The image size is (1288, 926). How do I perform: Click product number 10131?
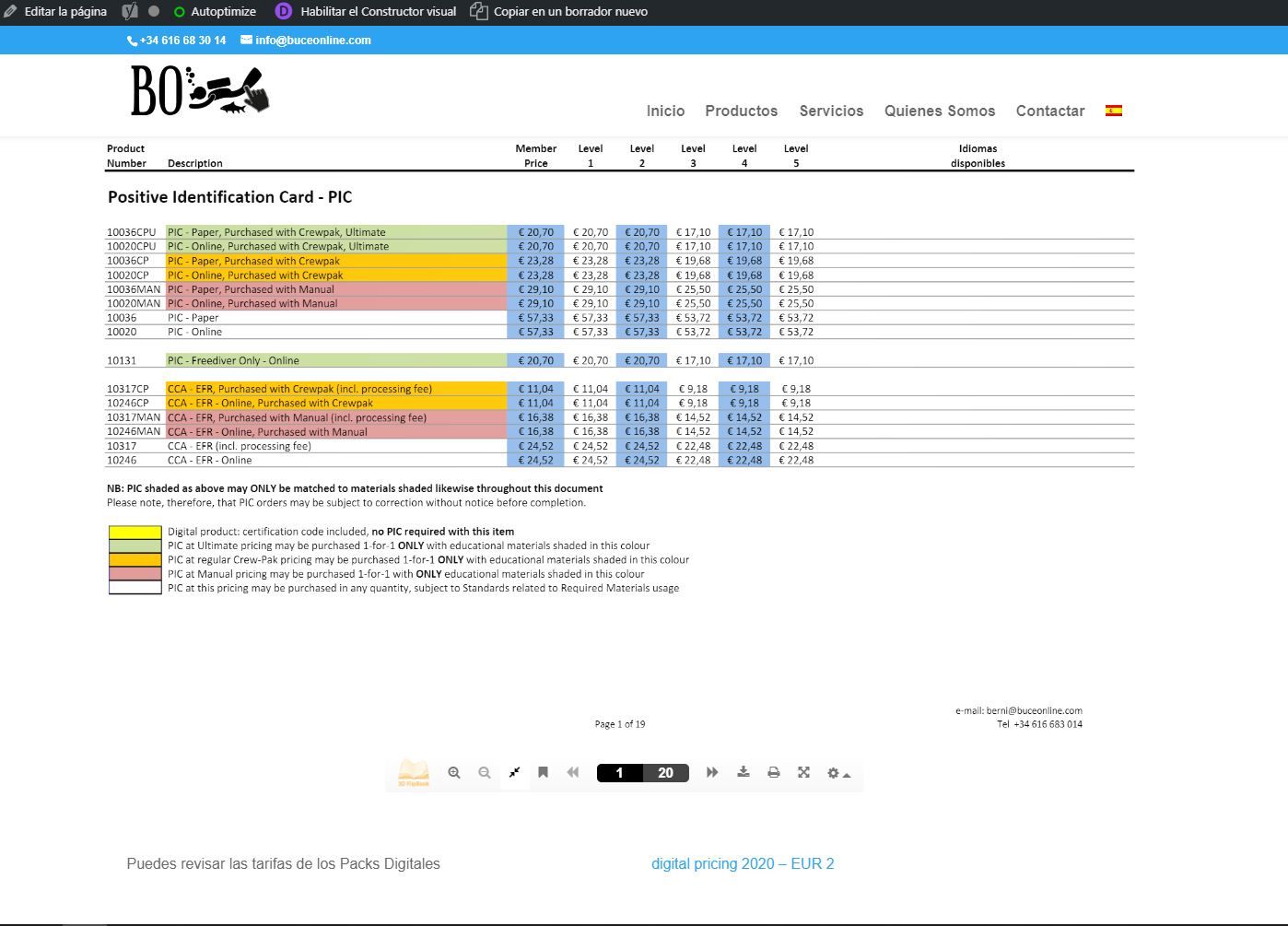122,360
